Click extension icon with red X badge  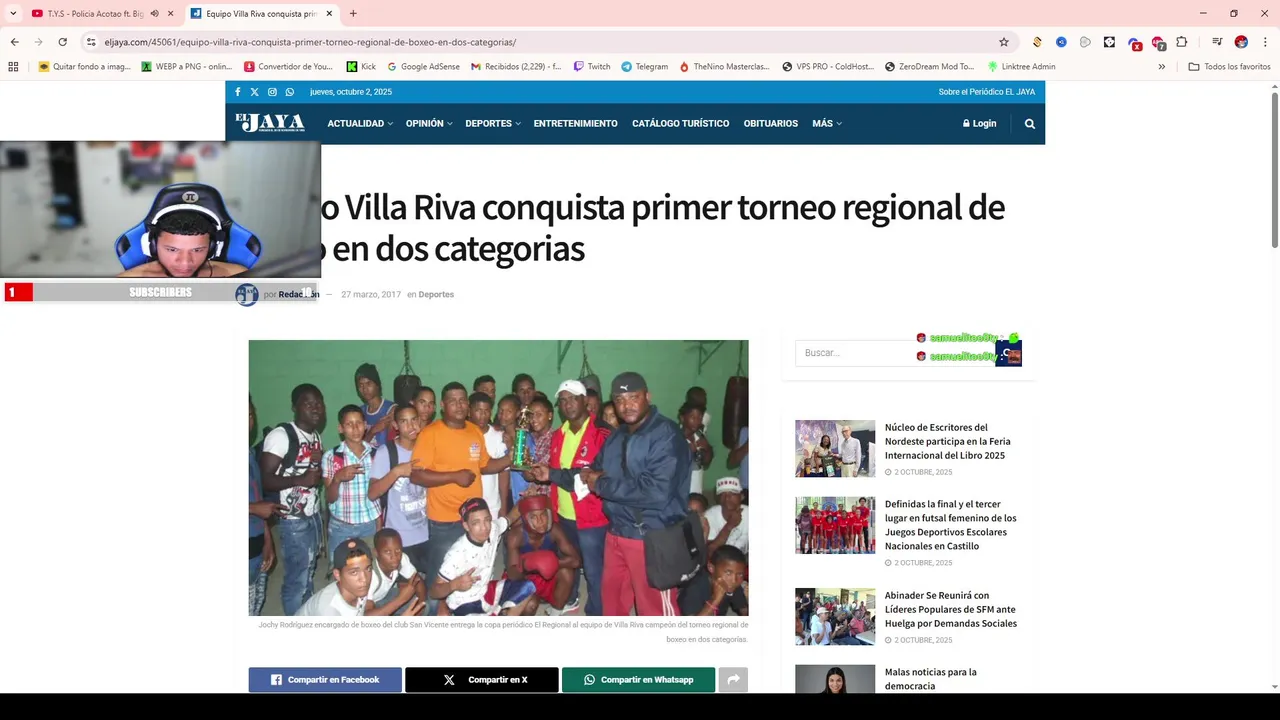pos(1134,43)
